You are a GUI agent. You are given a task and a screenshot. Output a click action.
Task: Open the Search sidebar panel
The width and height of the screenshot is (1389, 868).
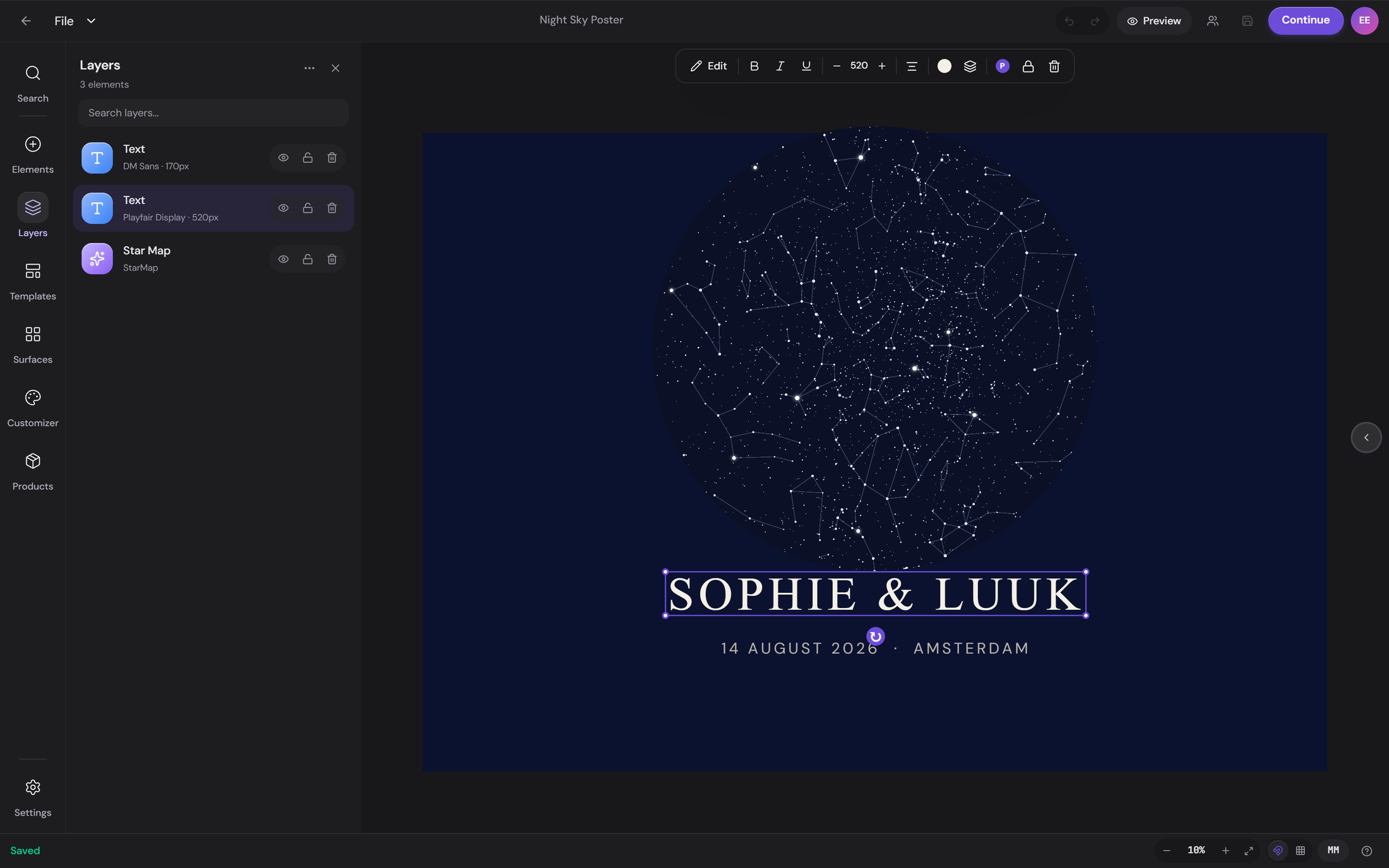pyautogui.click(x=33, y=84)
